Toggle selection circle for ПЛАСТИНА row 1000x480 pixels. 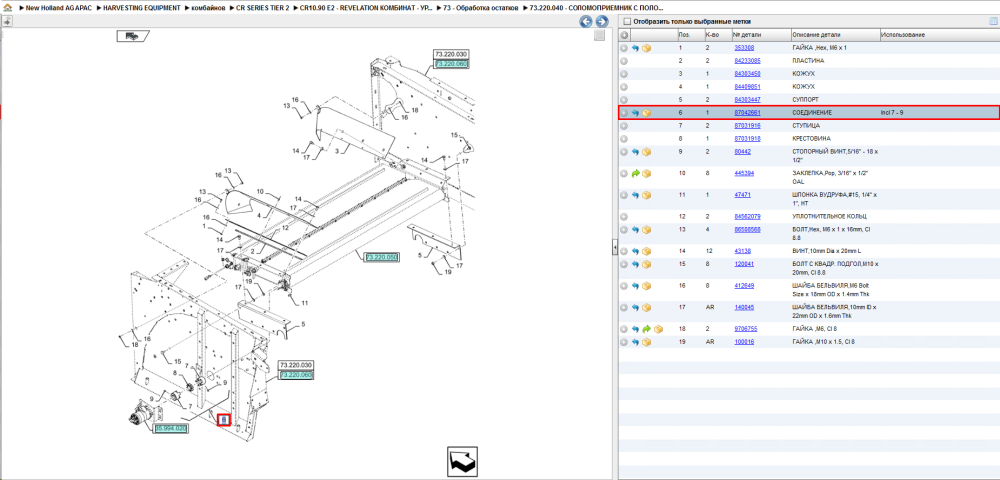(624, 61)
